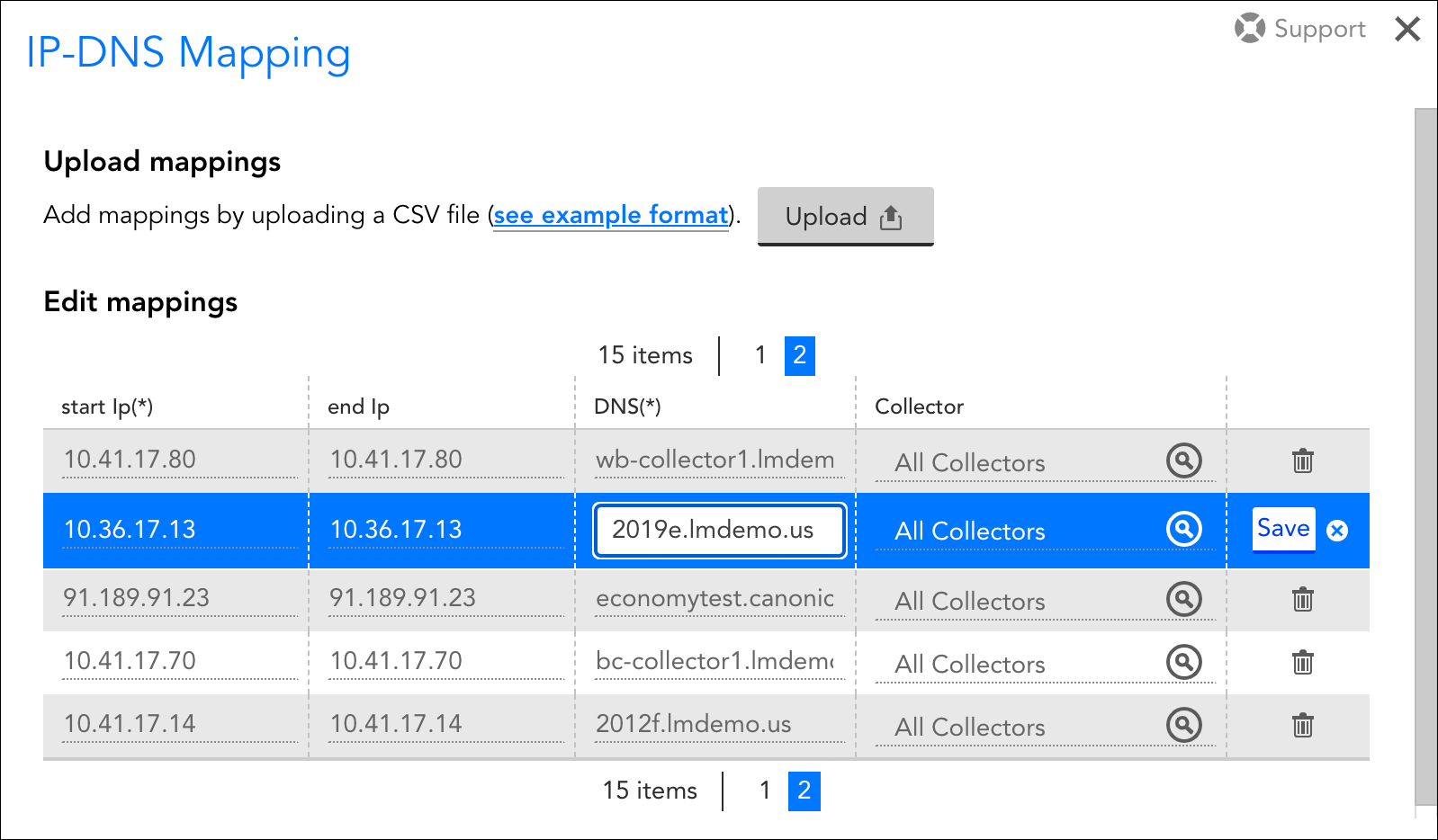Open collector search in highlighted 2019e row
The image size is (1438, 840).
pos(1183,529)
